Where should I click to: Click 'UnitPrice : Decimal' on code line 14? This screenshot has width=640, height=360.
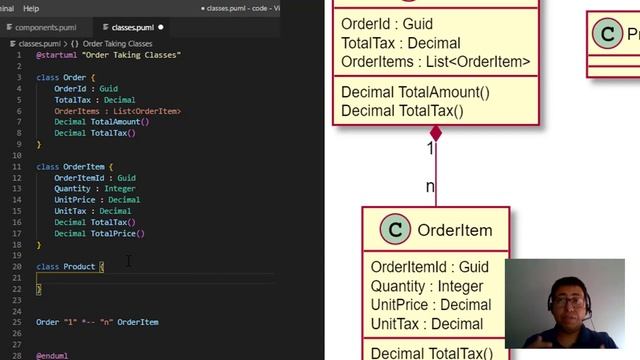pos(97,200)
